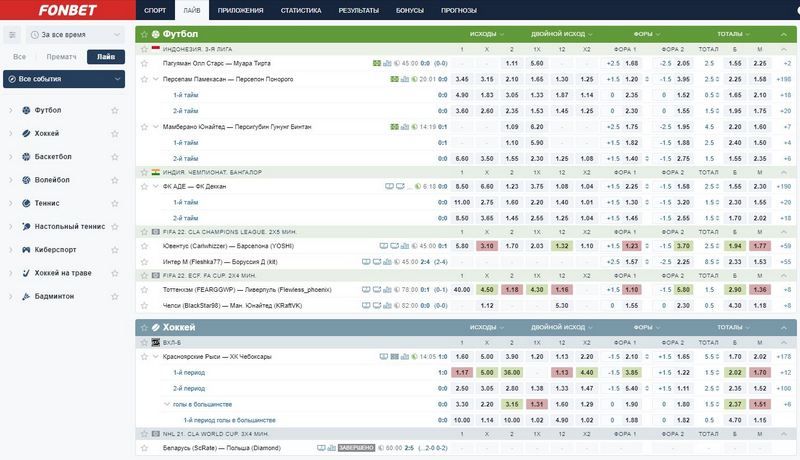Click the Esports gamepad icon in sidebar

(x=26, y=249)
